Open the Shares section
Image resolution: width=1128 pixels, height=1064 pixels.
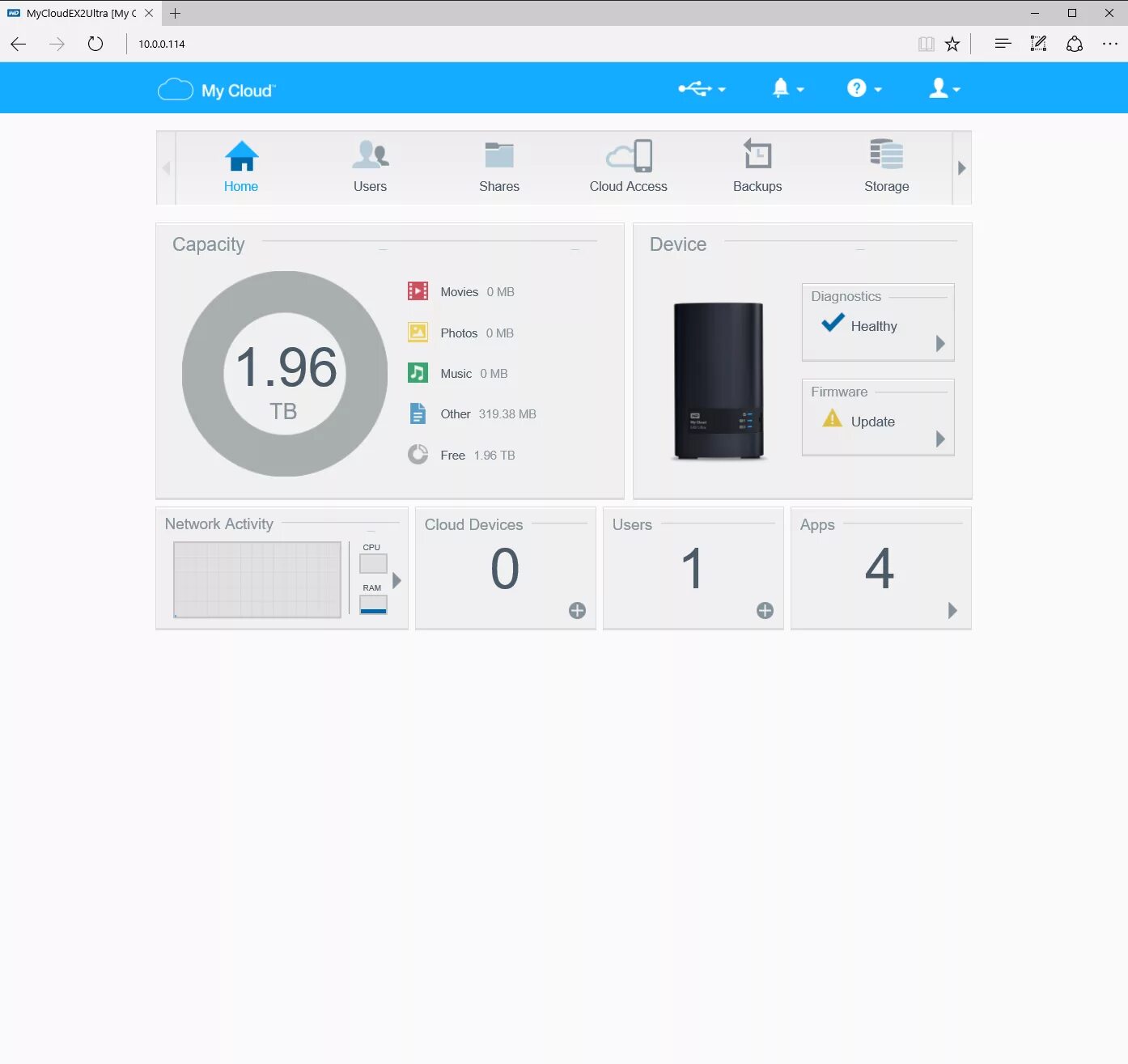click(499, 166)
